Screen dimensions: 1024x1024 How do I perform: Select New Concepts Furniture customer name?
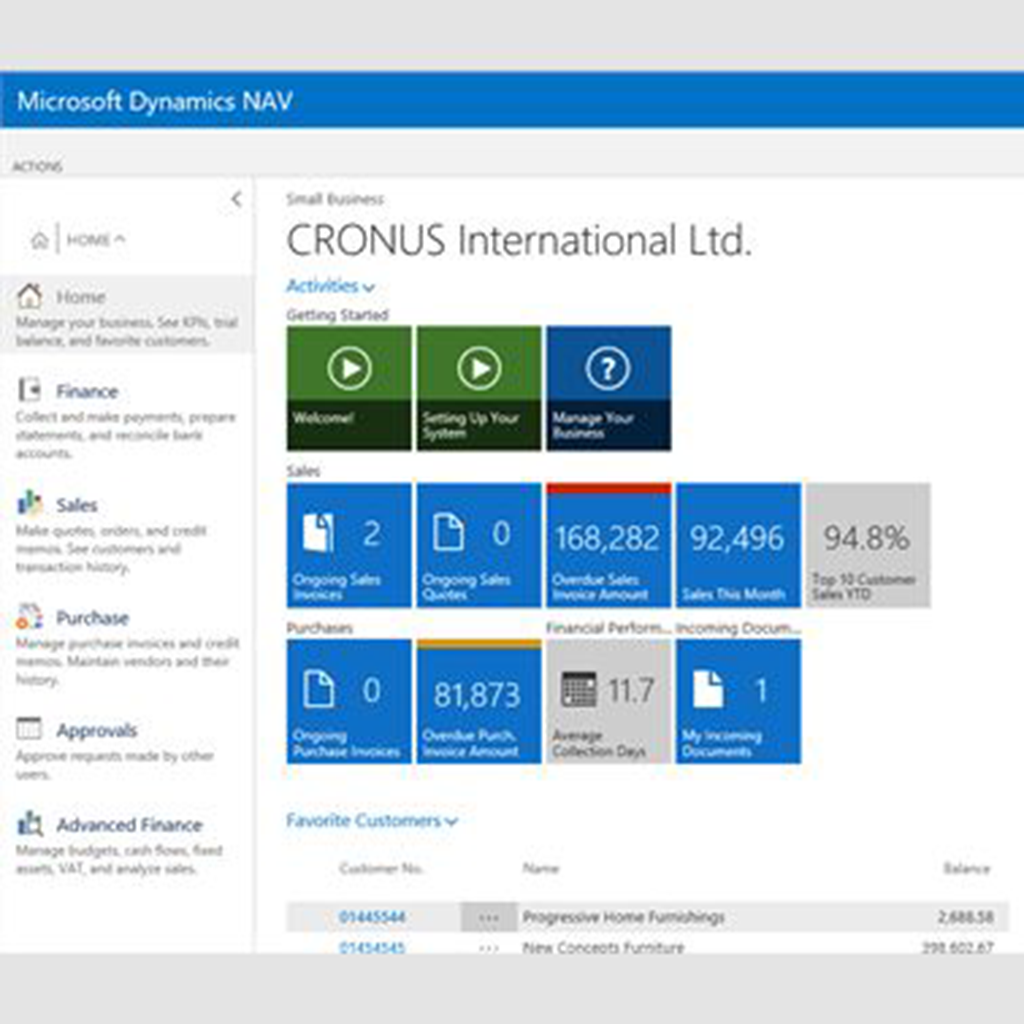tap(603, 947)
